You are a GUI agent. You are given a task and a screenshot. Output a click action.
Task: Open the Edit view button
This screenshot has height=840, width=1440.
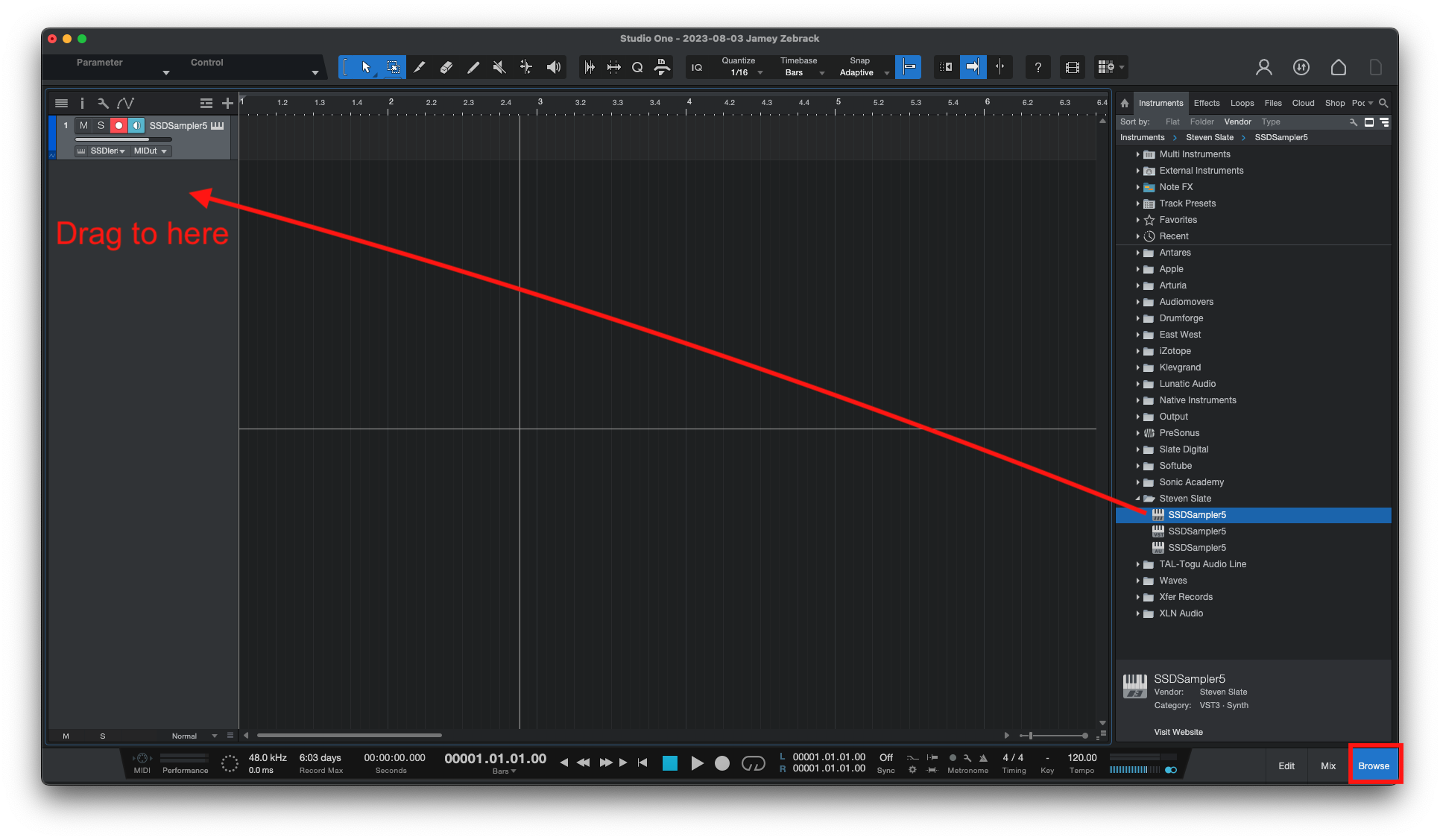coord(1286,765)
